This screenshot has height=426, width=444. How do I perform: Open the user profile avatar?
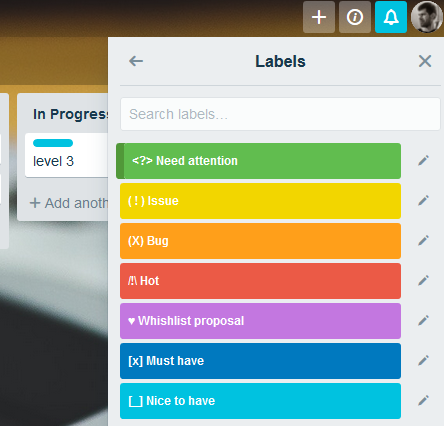click(427, 17)
